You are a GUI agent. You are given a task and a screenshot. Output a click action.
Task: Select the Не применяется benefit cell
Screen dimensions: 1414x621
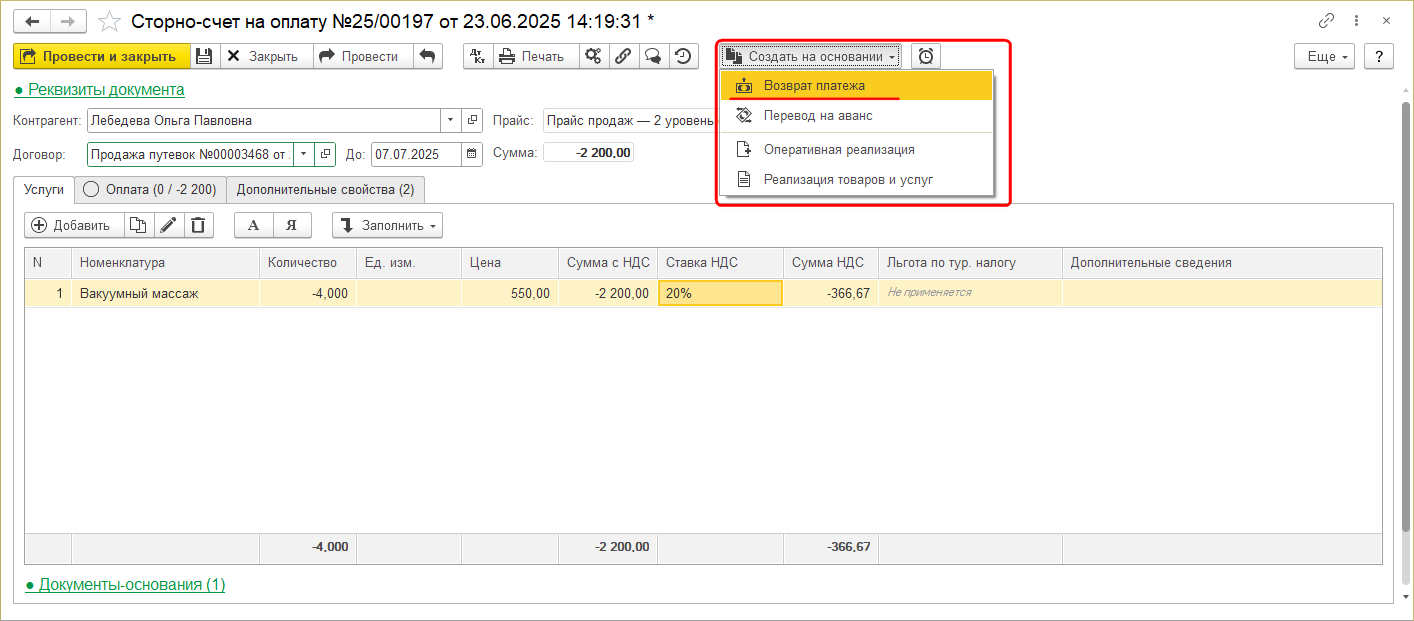[x=970, y=293]
